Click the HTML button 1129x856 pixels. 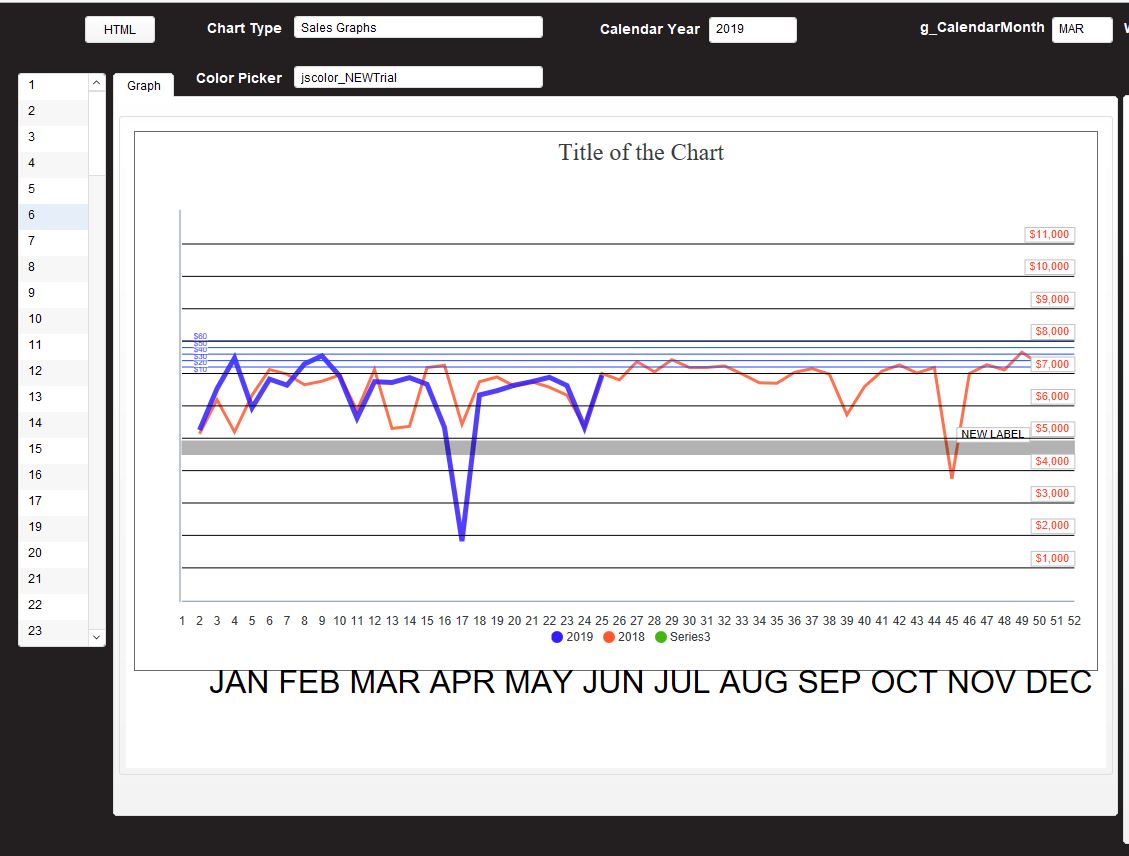119,29
